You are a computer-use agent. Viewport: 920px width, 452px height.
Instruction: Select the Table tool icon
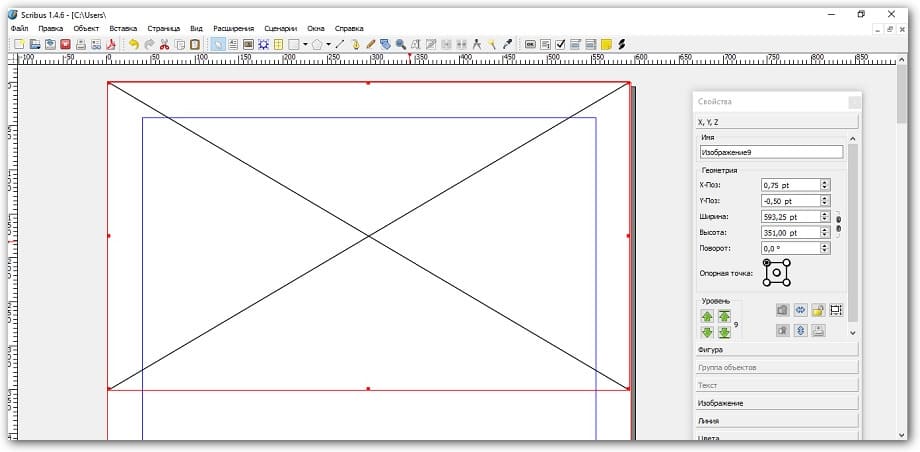pos(279,44)
